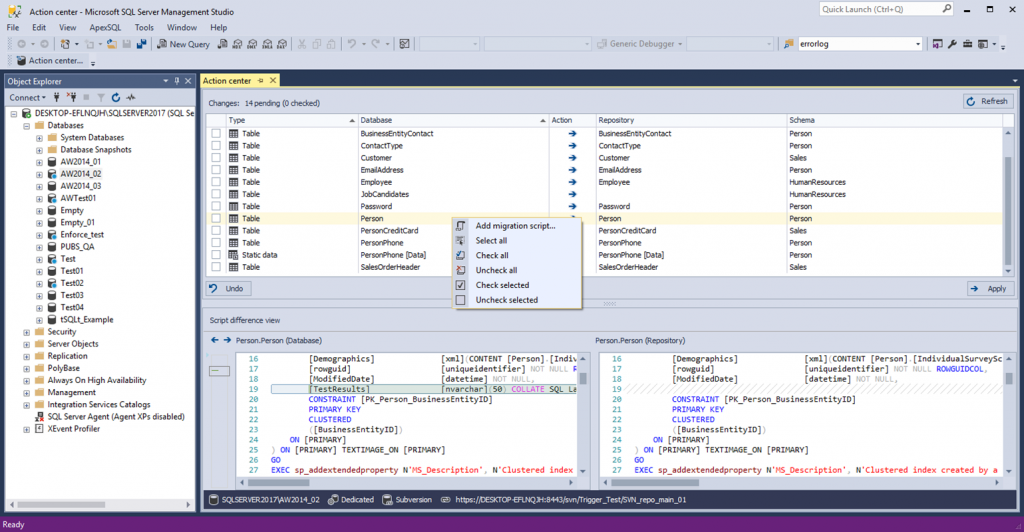The width and height of the screenshot is (1024, 532).
Task: Expand the Security folder node
Action: point(26,332)
